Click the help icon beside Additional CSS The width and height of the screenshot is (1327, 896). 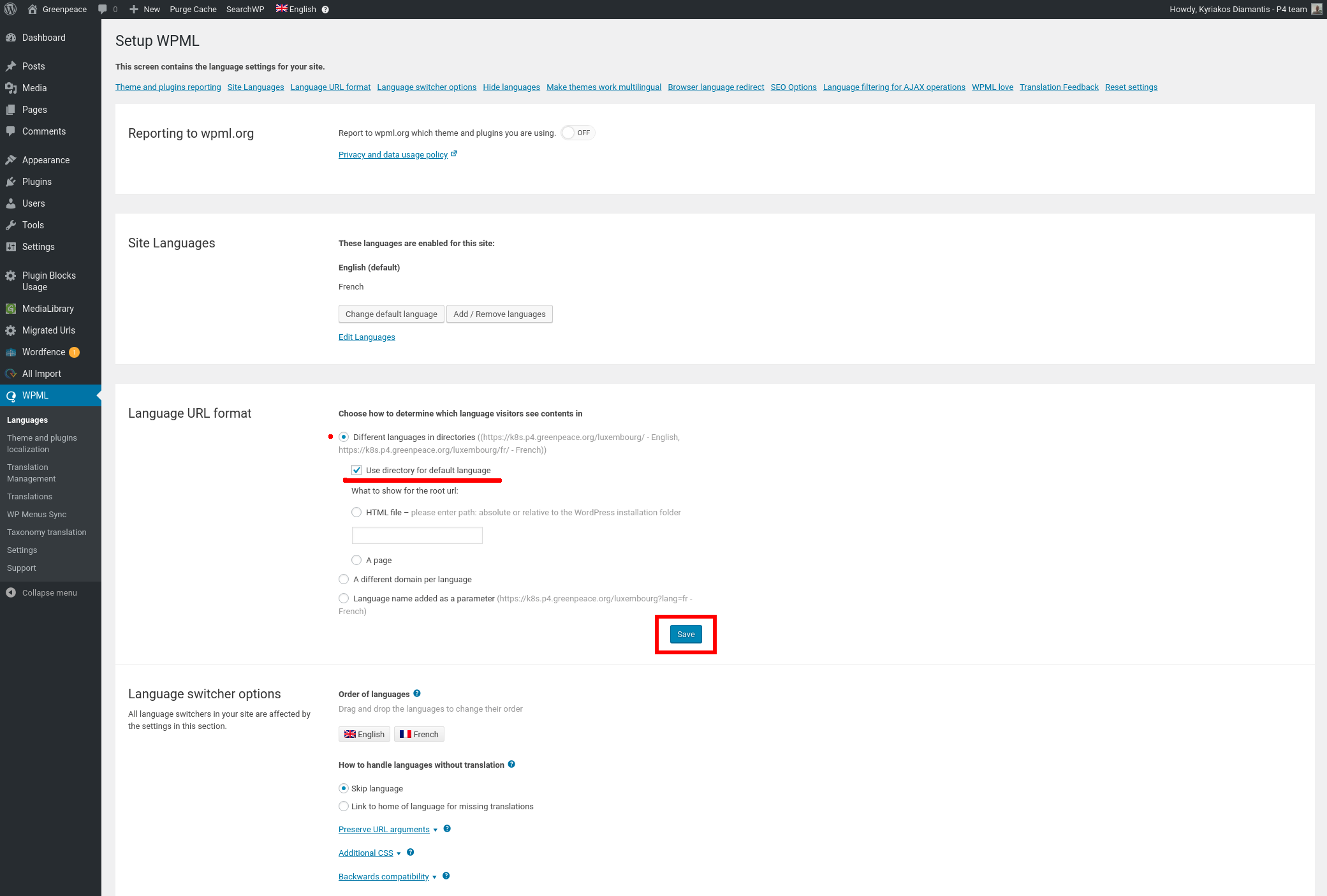coord(411,852)
